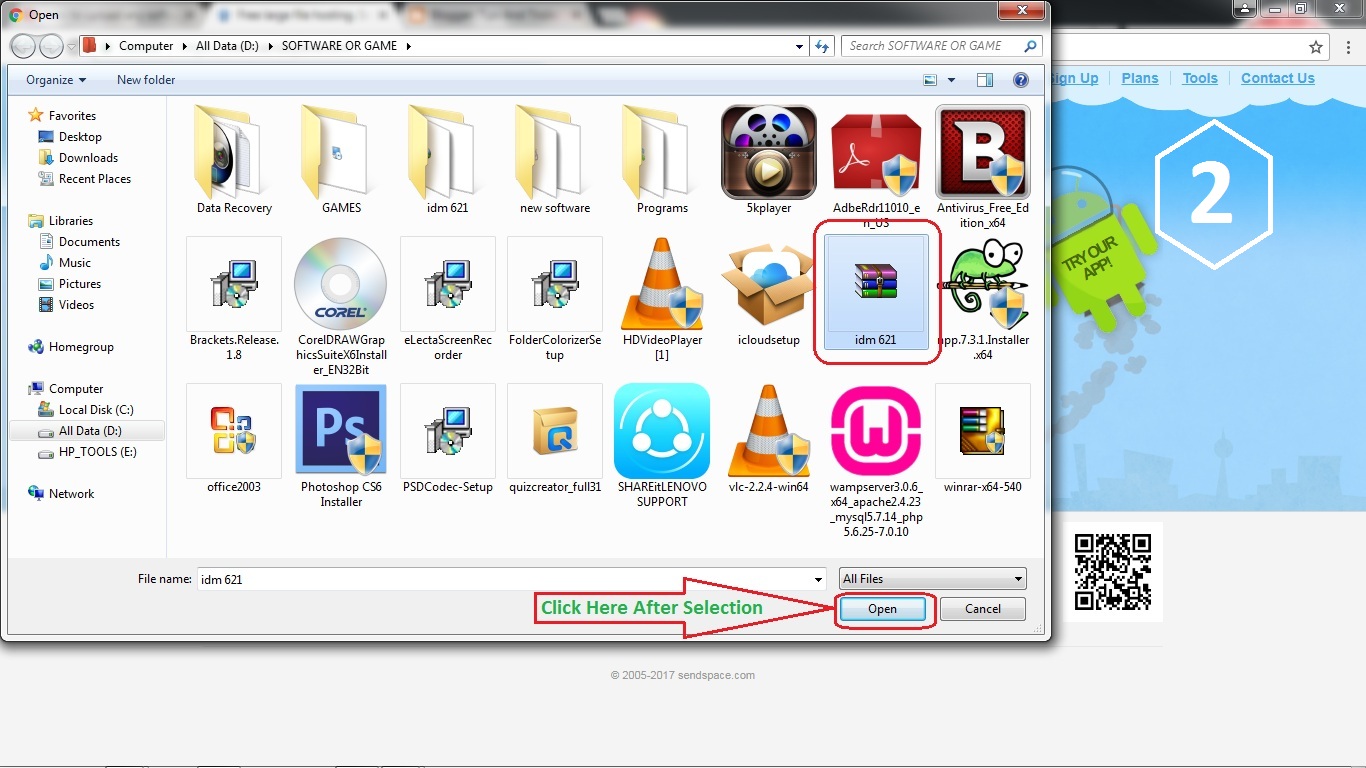The image size is (1366, 768).
Task: Click the Show preview pane icon
Action: coord(984,79)
